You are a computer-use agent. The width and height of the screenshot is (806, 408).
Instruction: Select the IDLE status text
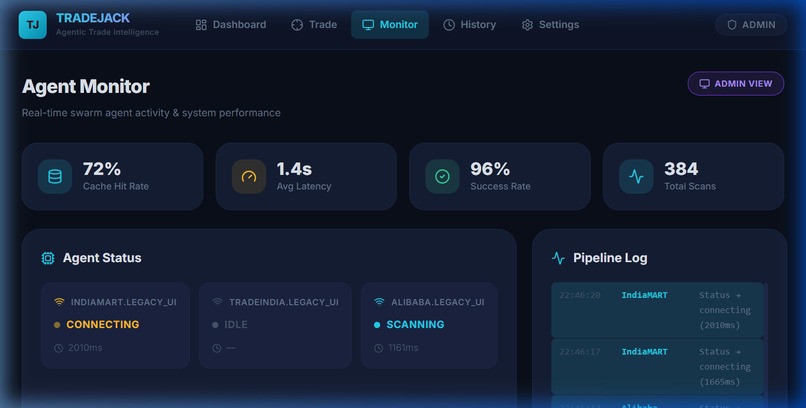click(236, 325)
